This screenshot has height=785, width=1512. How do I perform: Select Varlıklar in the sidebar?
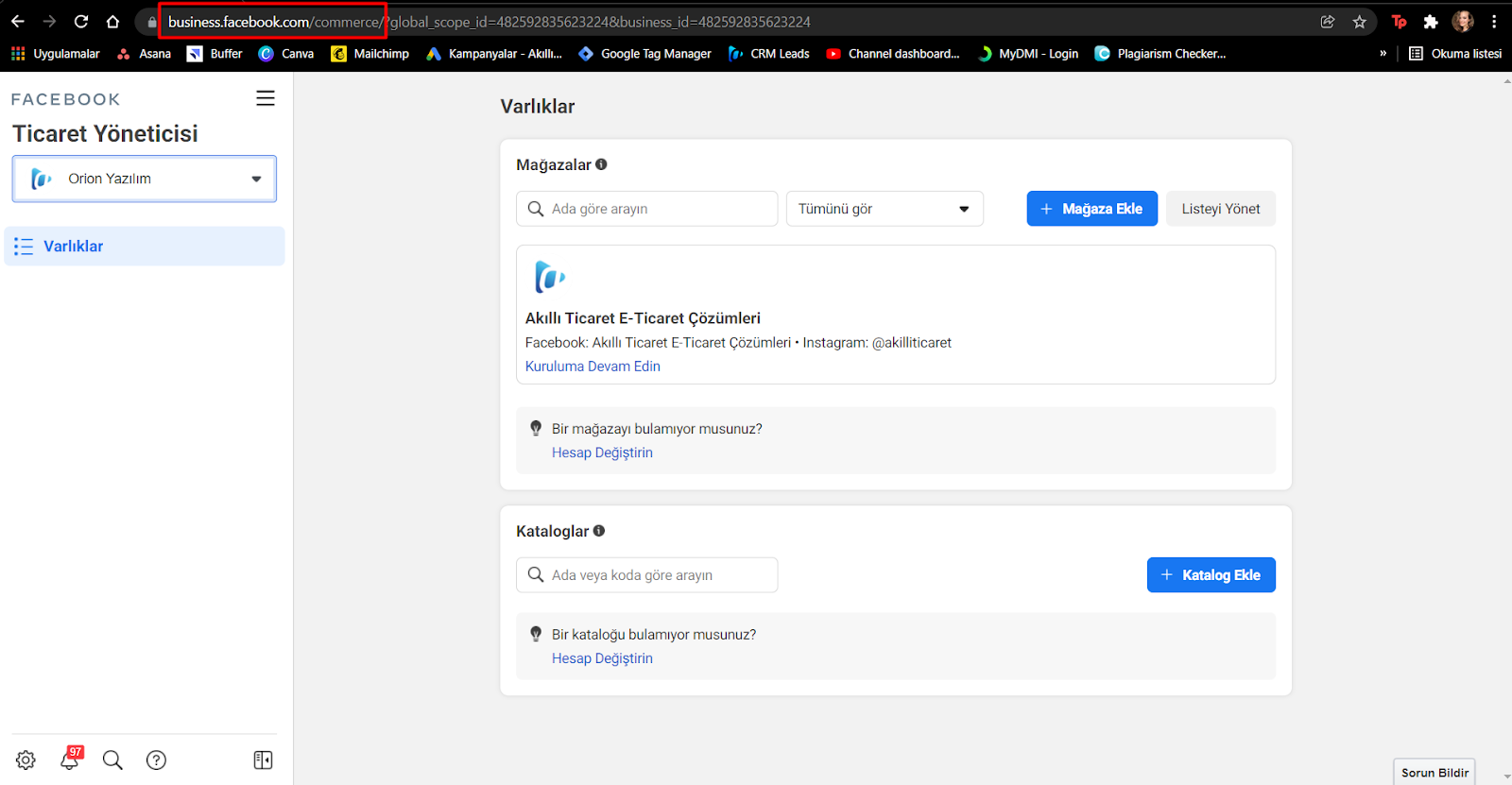click(145, 247)
